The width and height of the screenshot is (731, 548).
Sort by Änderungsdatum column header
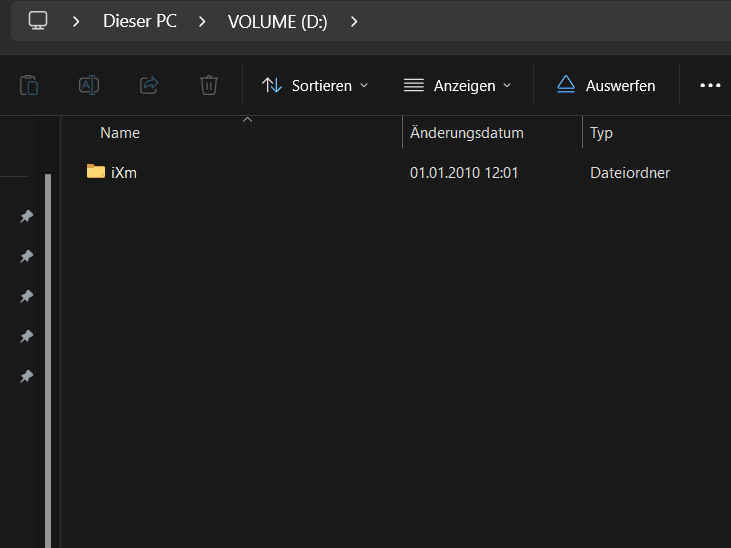point(467,133)
